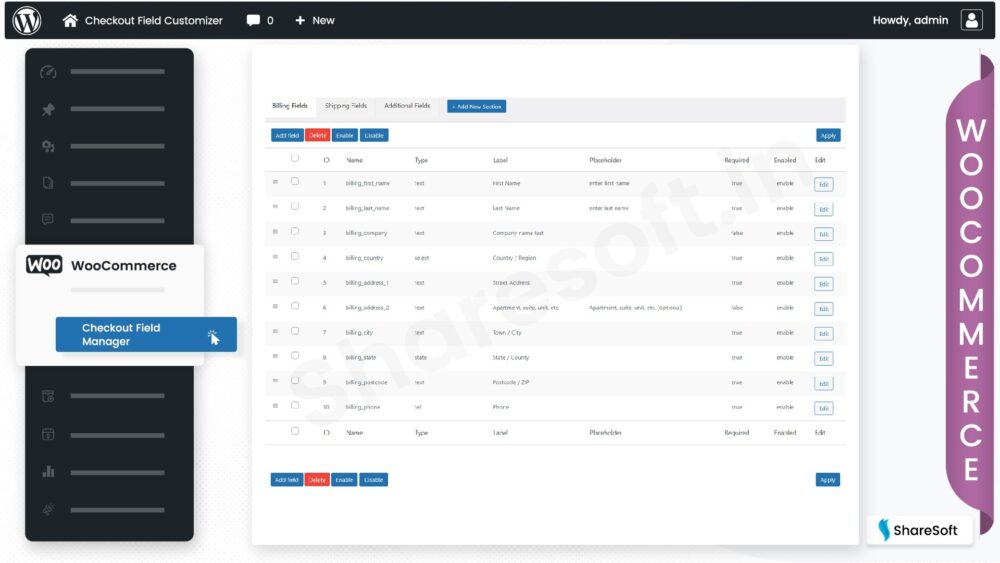Edit the billing_first_name field
The image size is (1000, 563).
823,184
